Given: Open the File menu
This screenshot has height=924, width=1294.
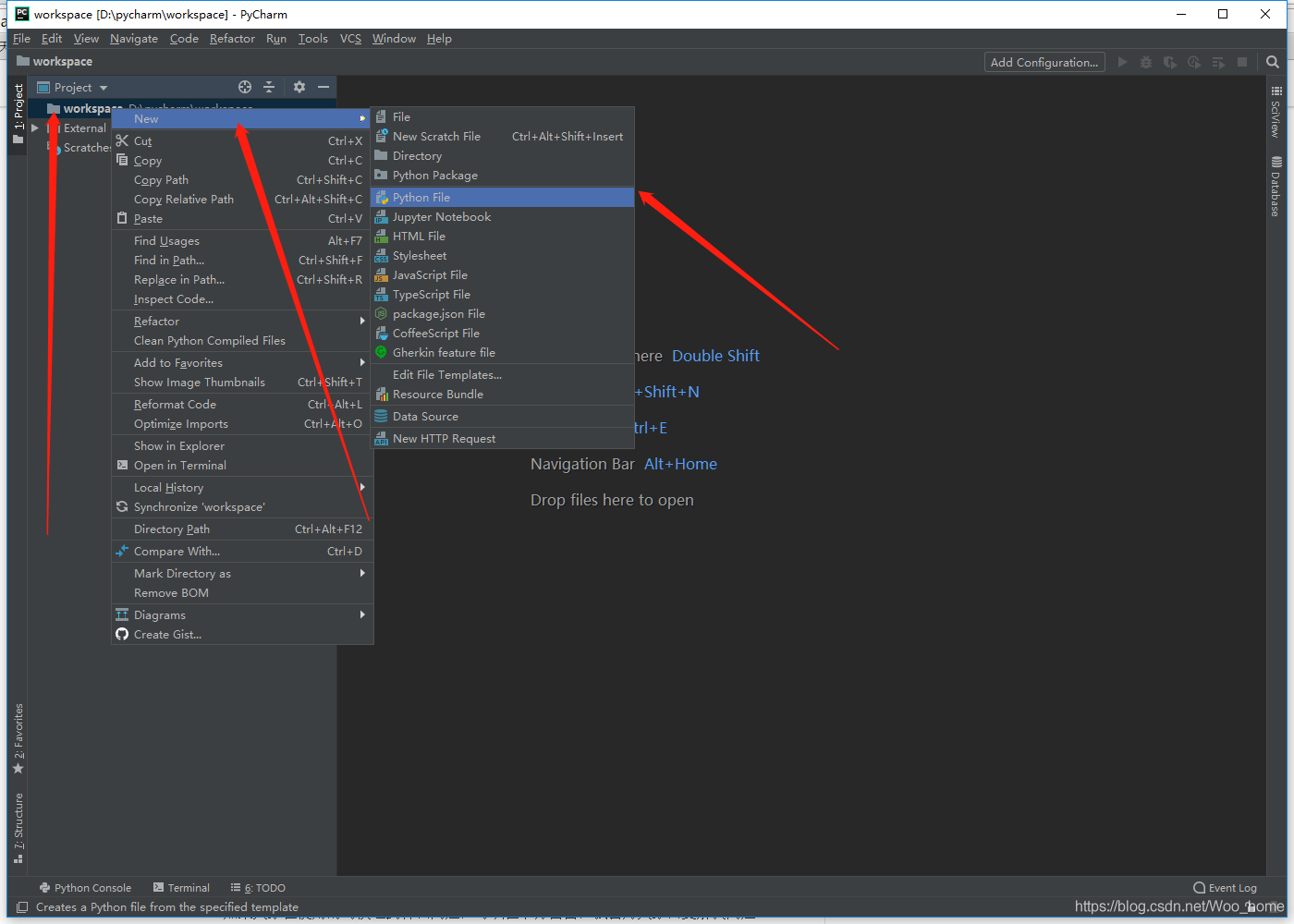Looking at the screenshot, I should pyautogui.click(x=21, y=39).
